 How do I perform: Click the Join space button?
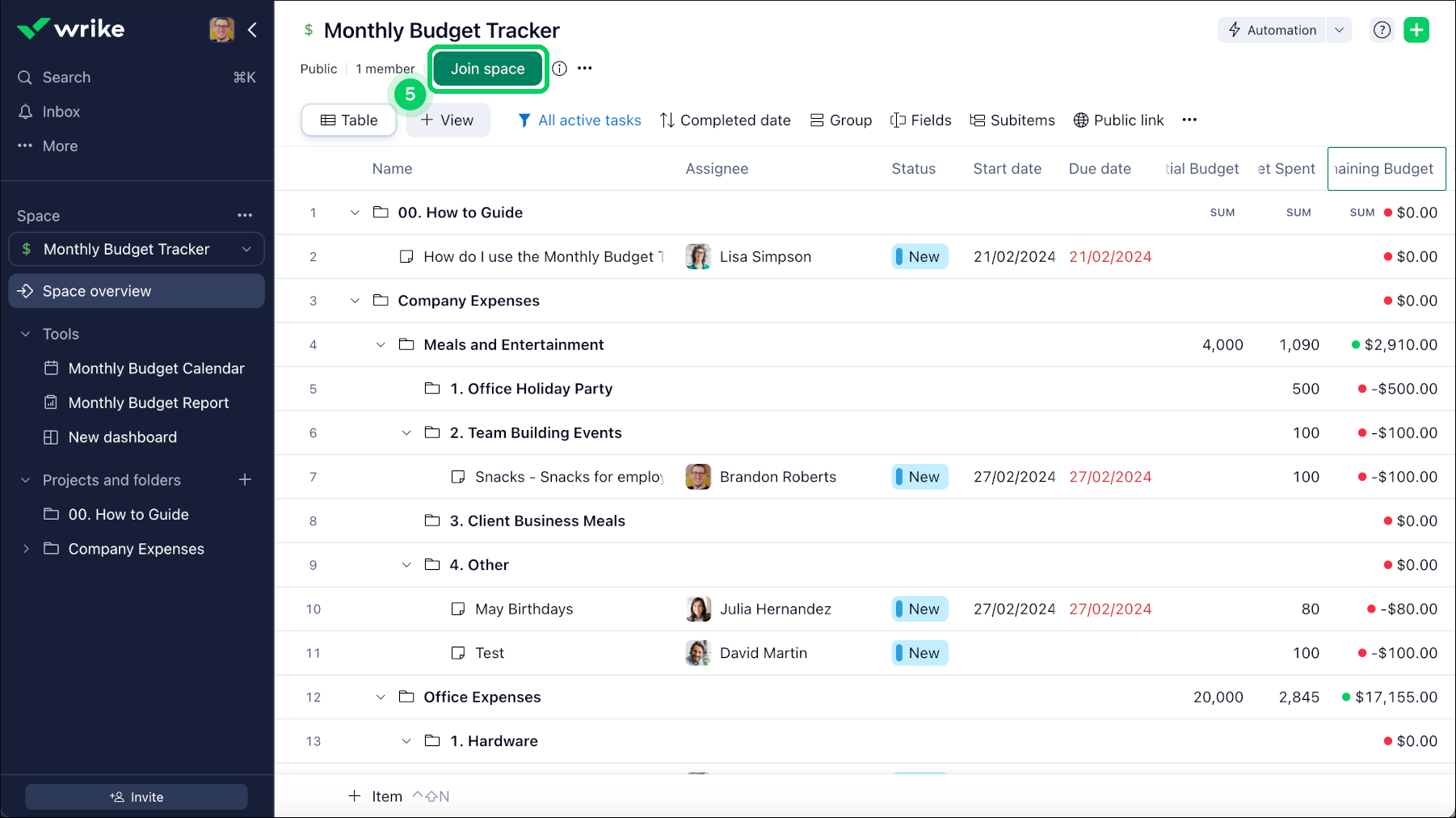pos(488,69)
